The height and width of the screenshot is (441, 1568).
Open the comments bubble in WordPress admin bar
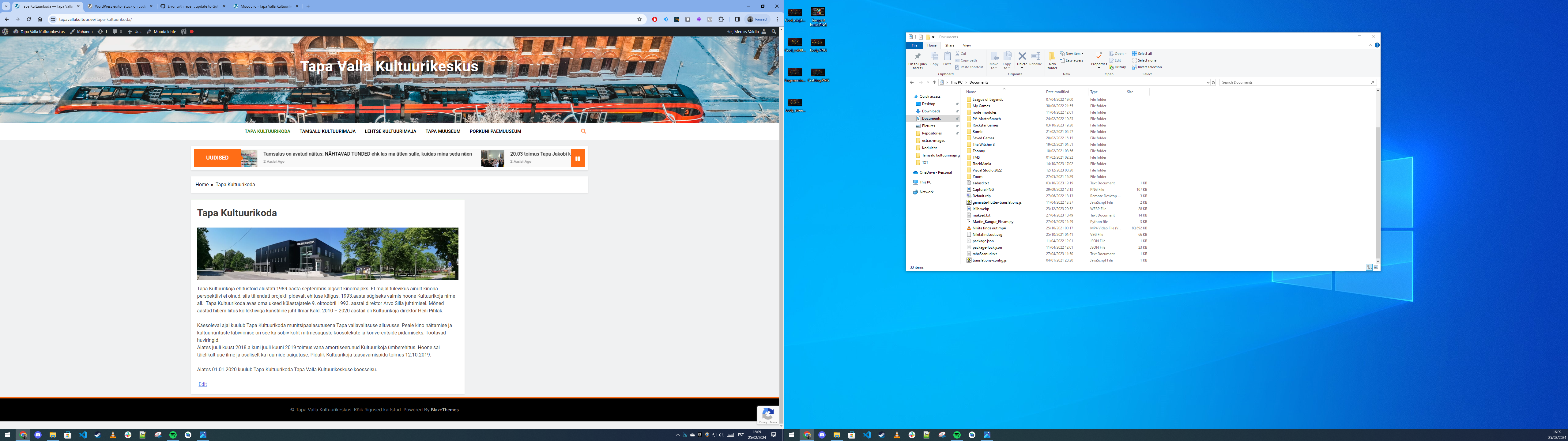[x=117, y=32]
